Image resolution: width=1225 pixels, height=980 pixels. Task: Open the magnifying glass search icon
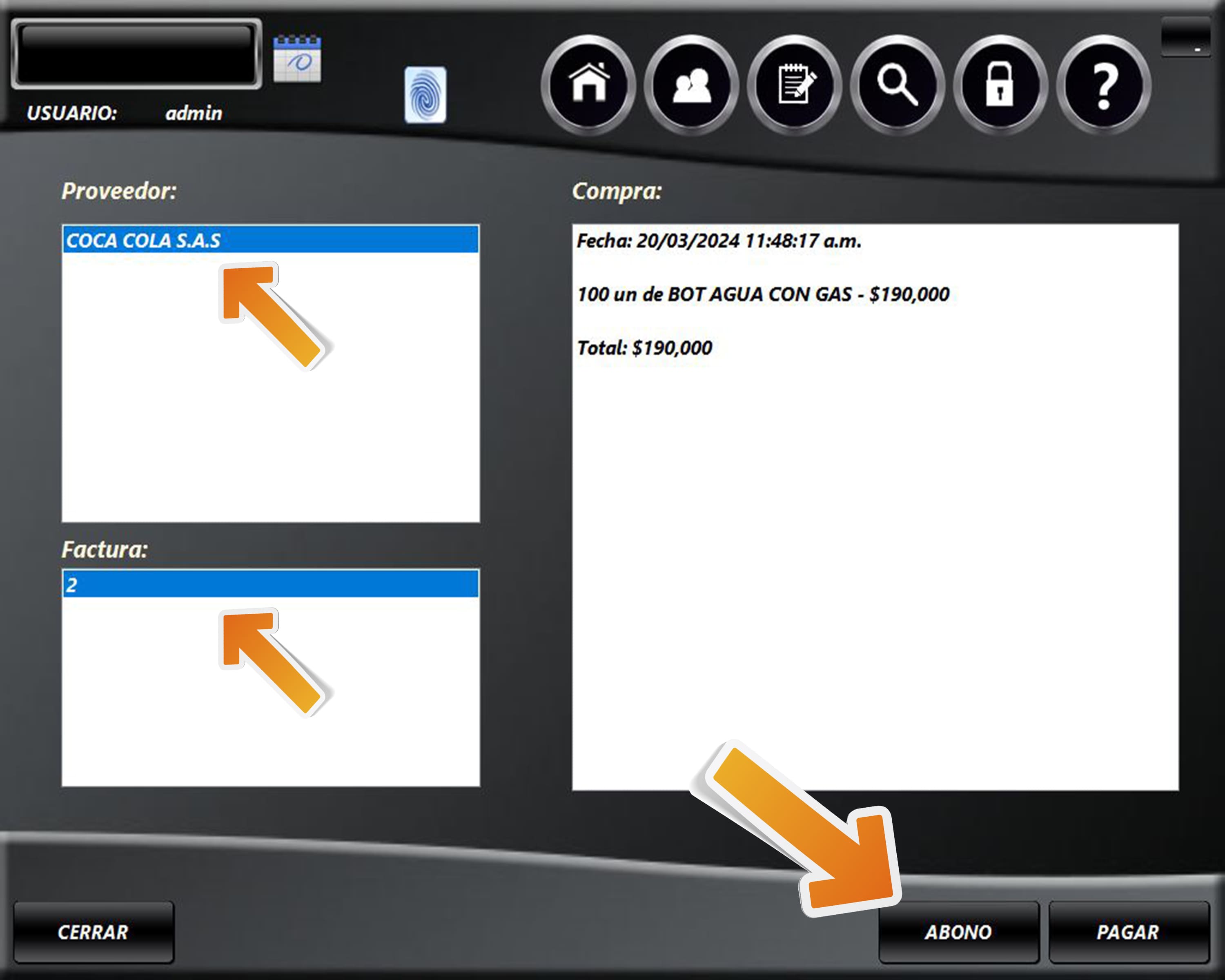pyautogui.click(x=897, y=84)
